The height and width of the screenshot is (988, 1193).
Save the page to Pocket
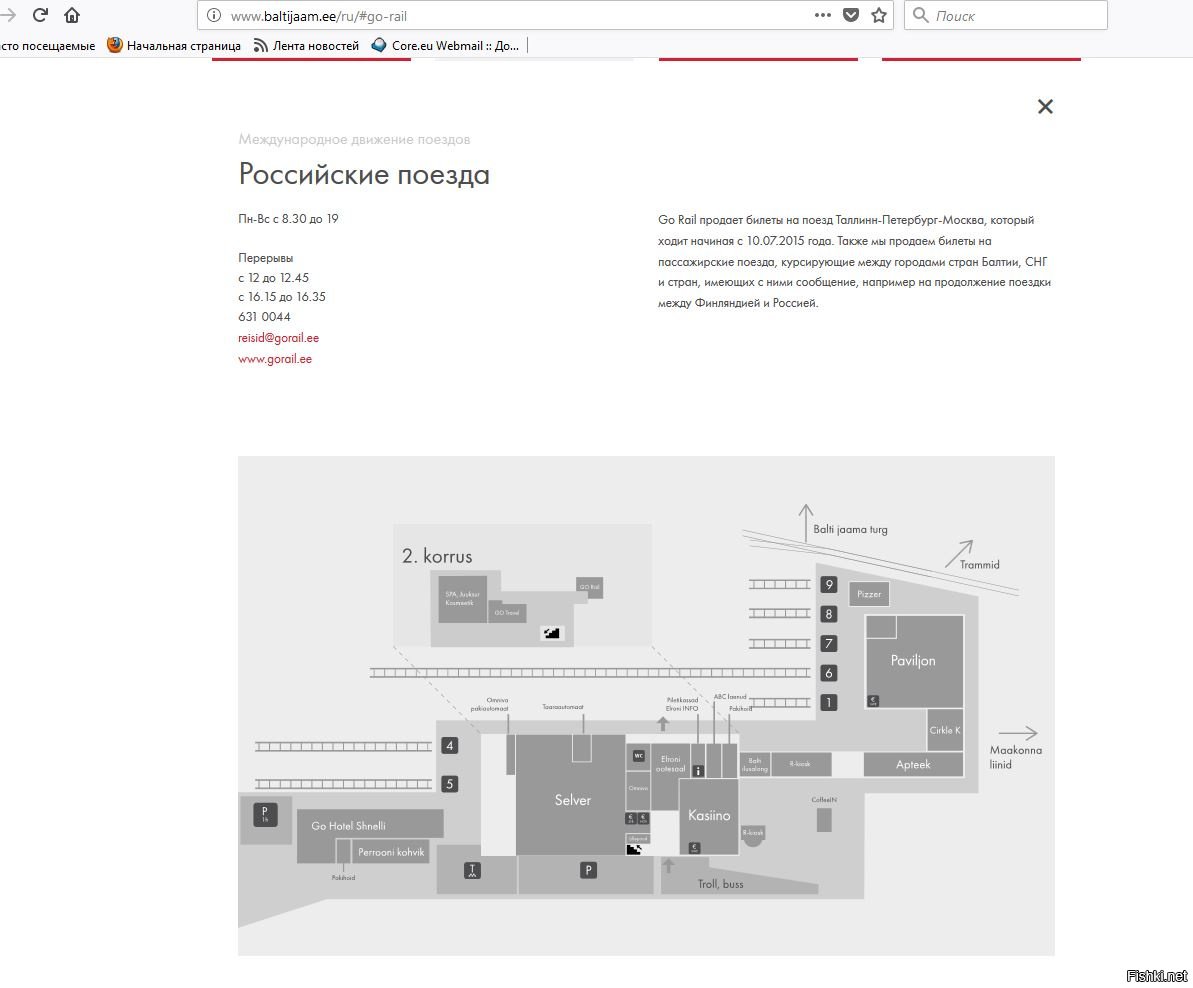coord(851,15)
